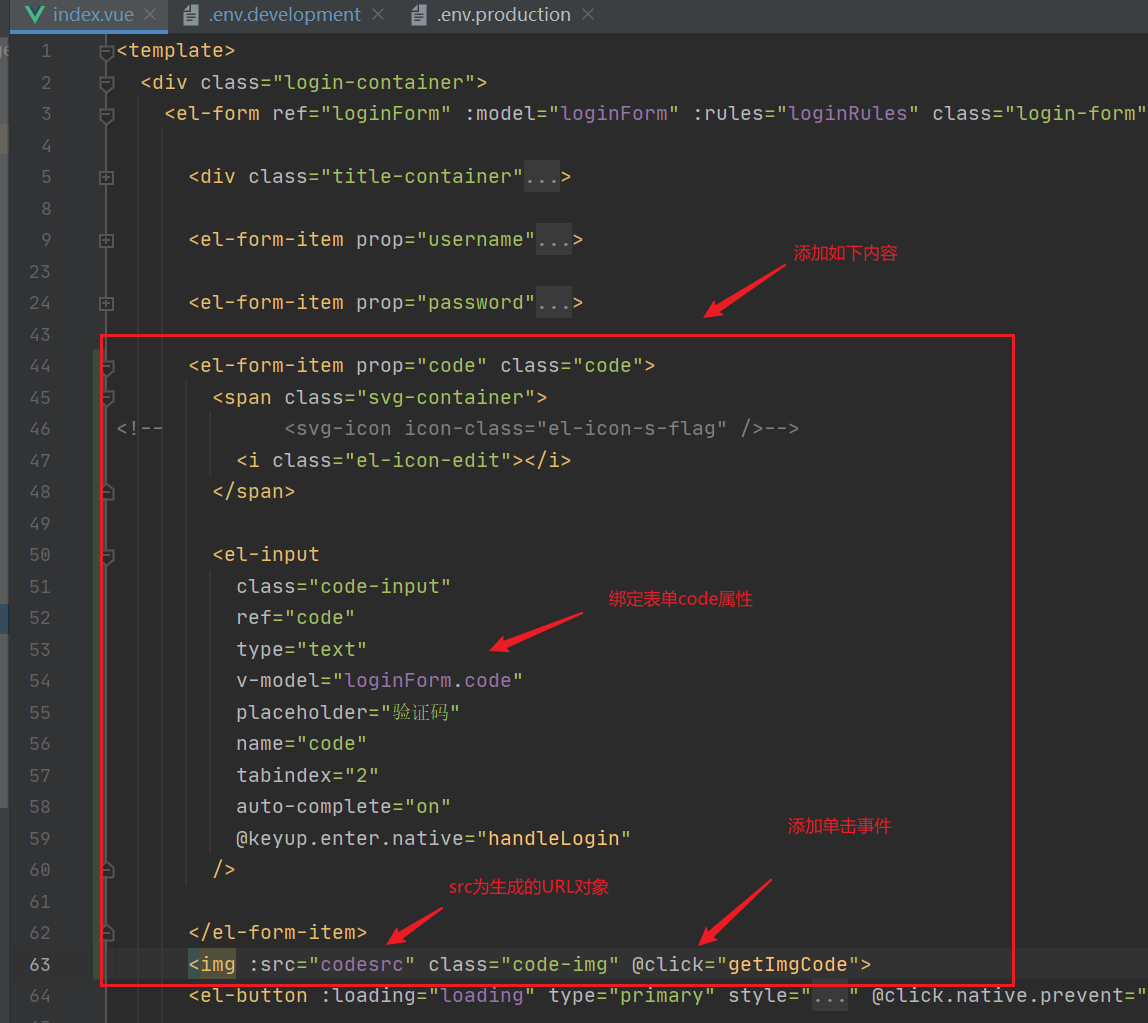The height and width of the screenshot is (1023, 1148).
Task: Expand the folded ellipsis after prop="username"
Action: pos(554,239)
